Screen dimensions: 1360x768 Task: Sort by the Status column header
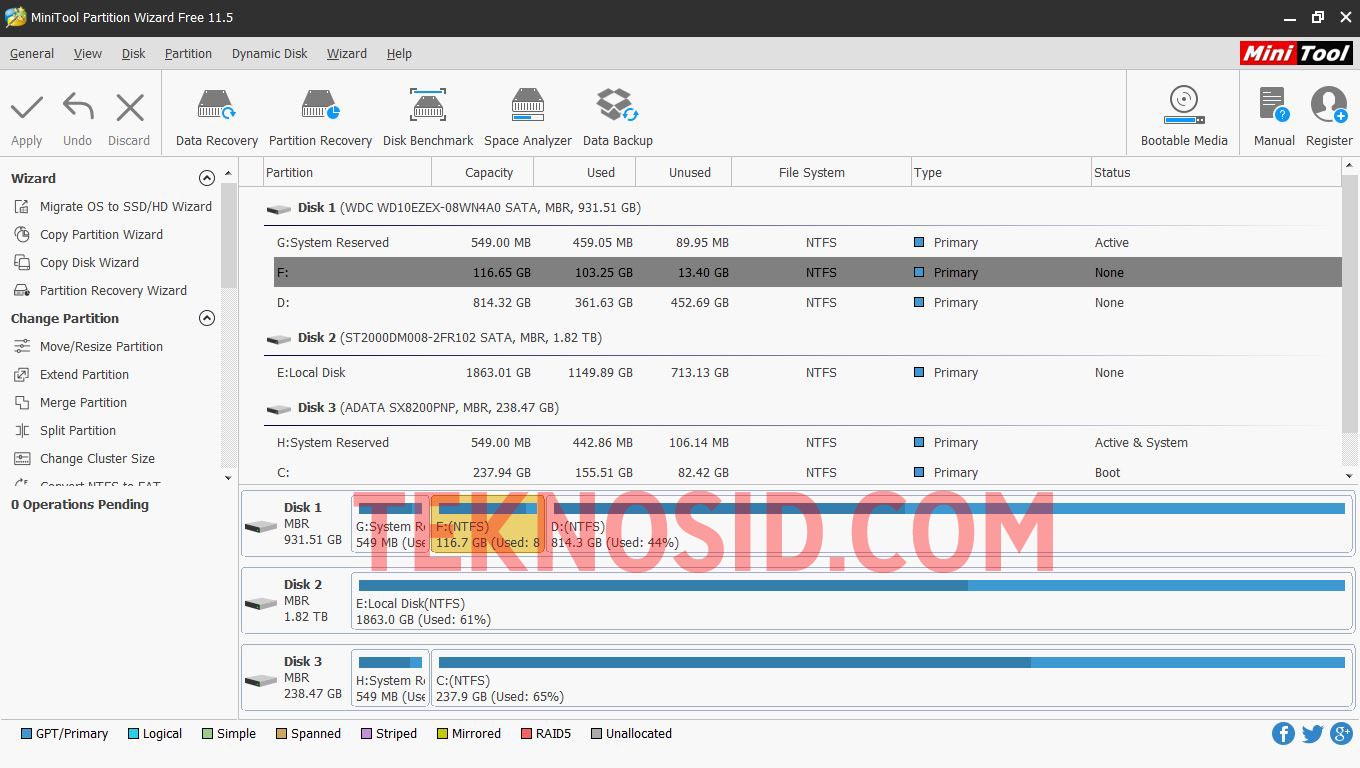coord(1216,172)
